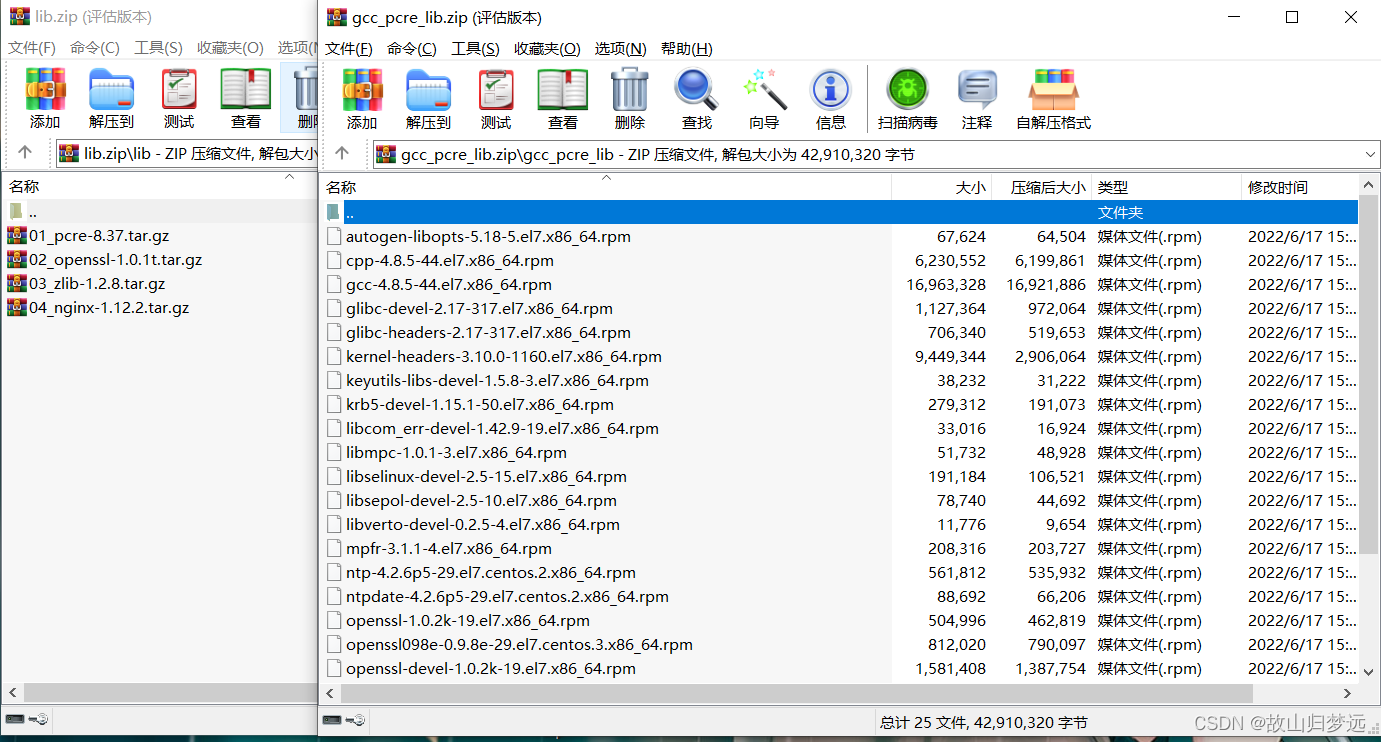This screenshot has width=1381, height=742.
Task: Click the drive/key status icon in lib.zip status bar
Action: (27, 719)
